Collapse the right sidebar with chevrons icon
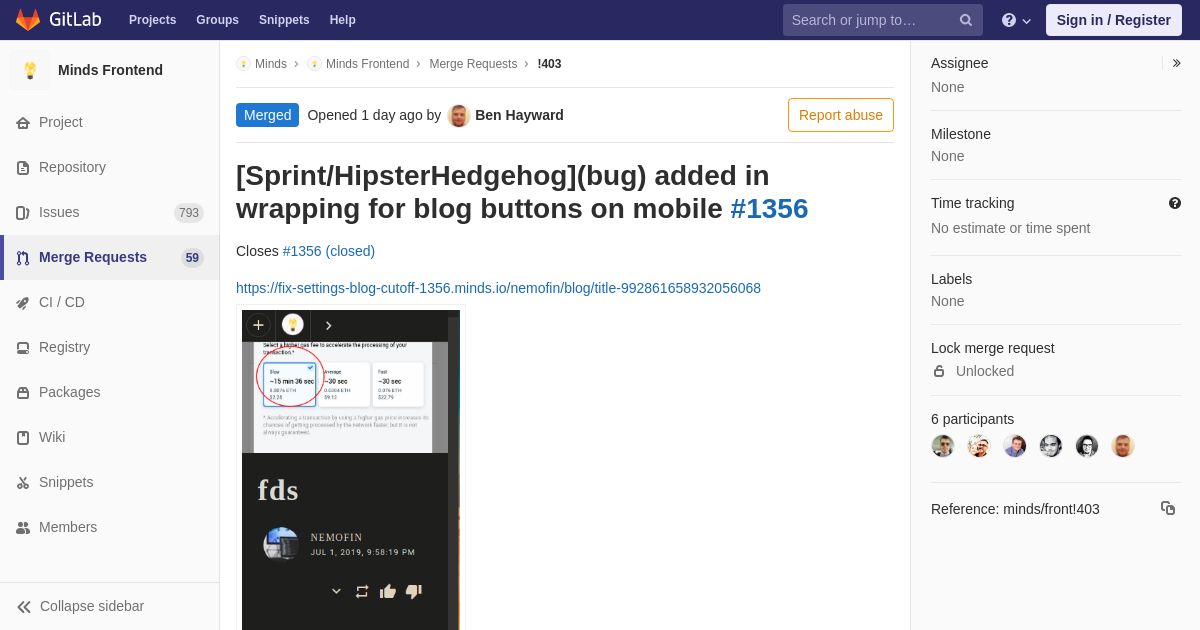The width and height of the screenshot is (1200, 630). (1176, 63)
